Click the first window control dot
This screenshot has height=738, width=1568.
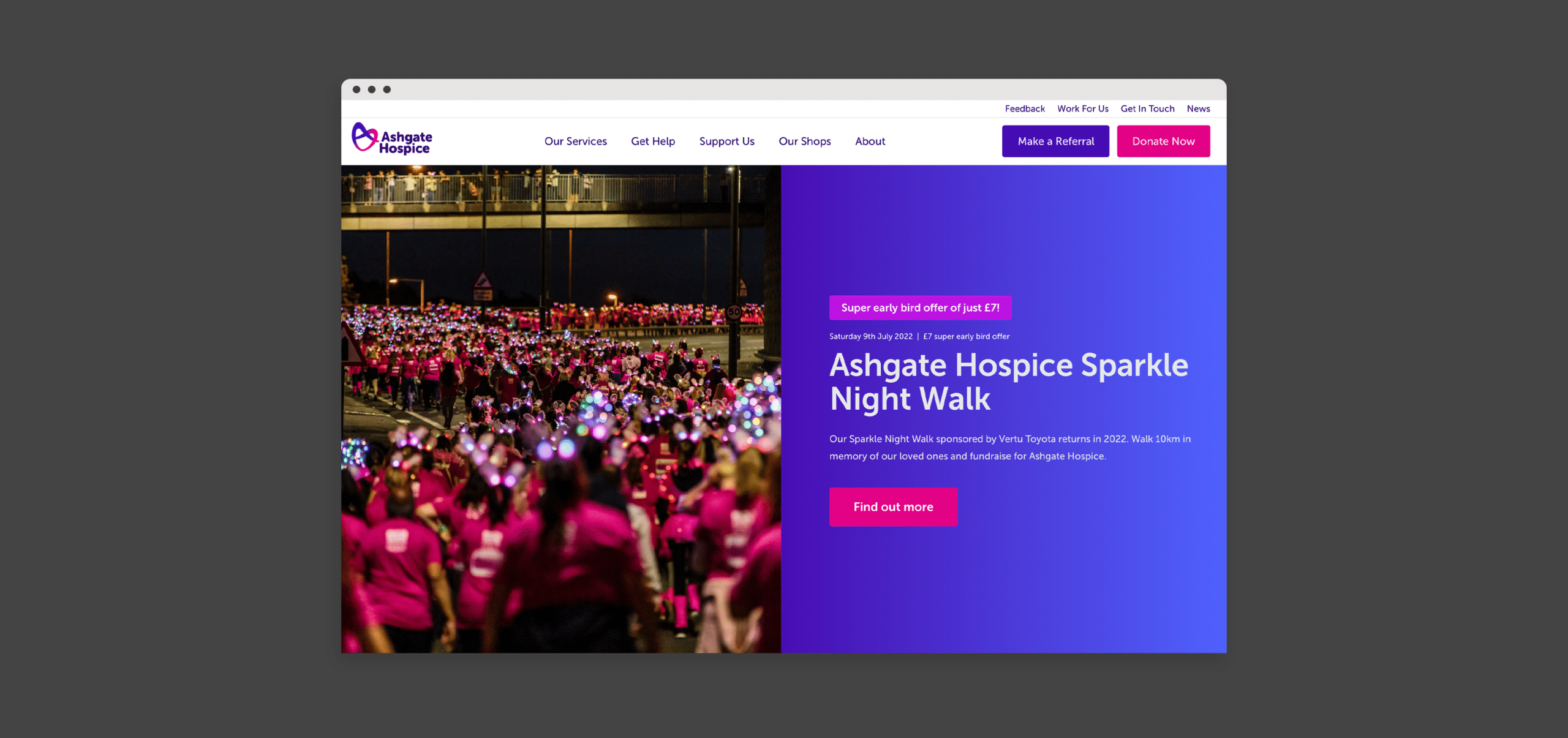pos(356,89)
